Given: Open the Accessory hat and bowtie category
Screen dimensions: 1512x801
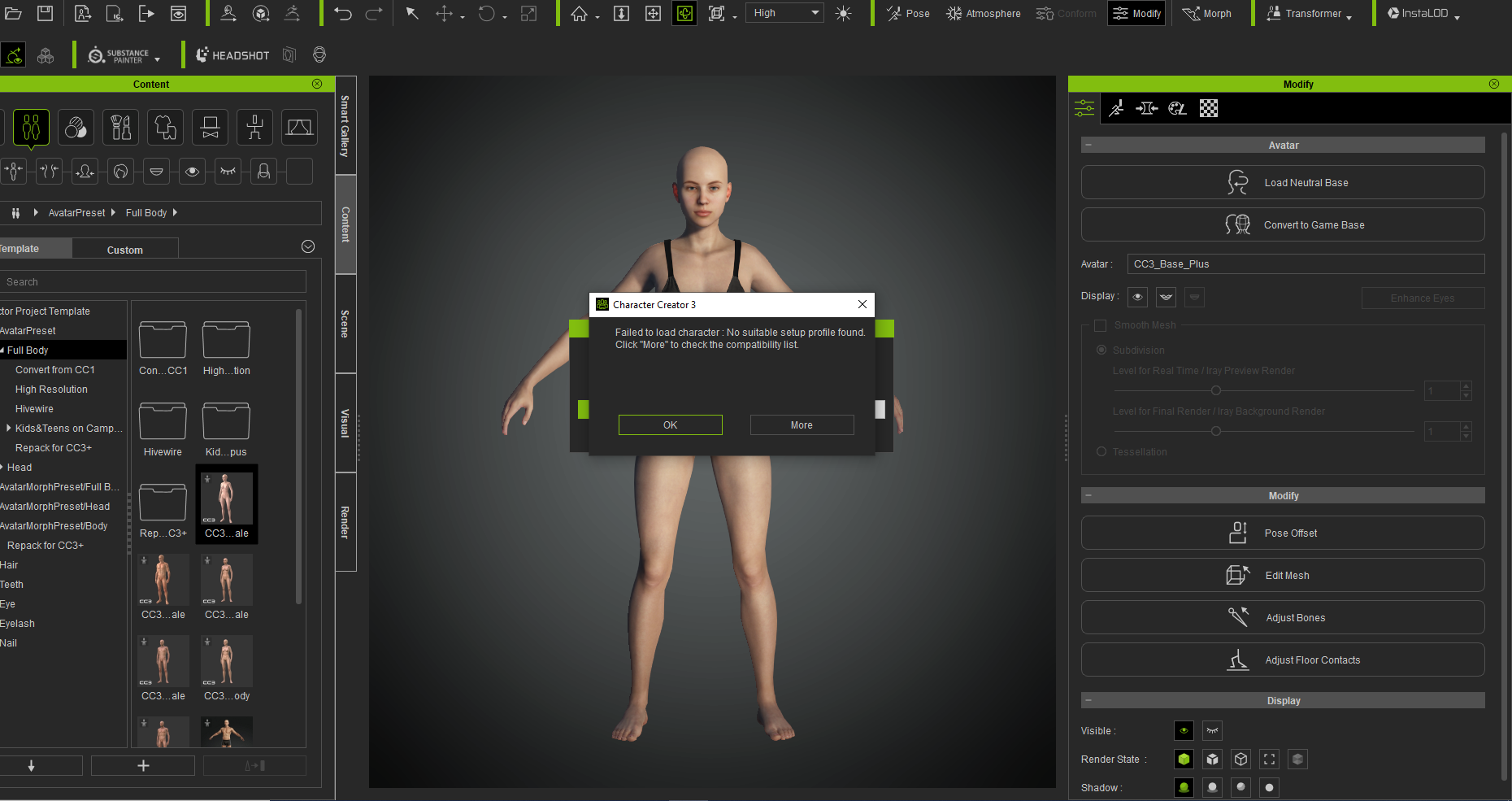Looking at the screenshot, I should [x=210, y=128].
